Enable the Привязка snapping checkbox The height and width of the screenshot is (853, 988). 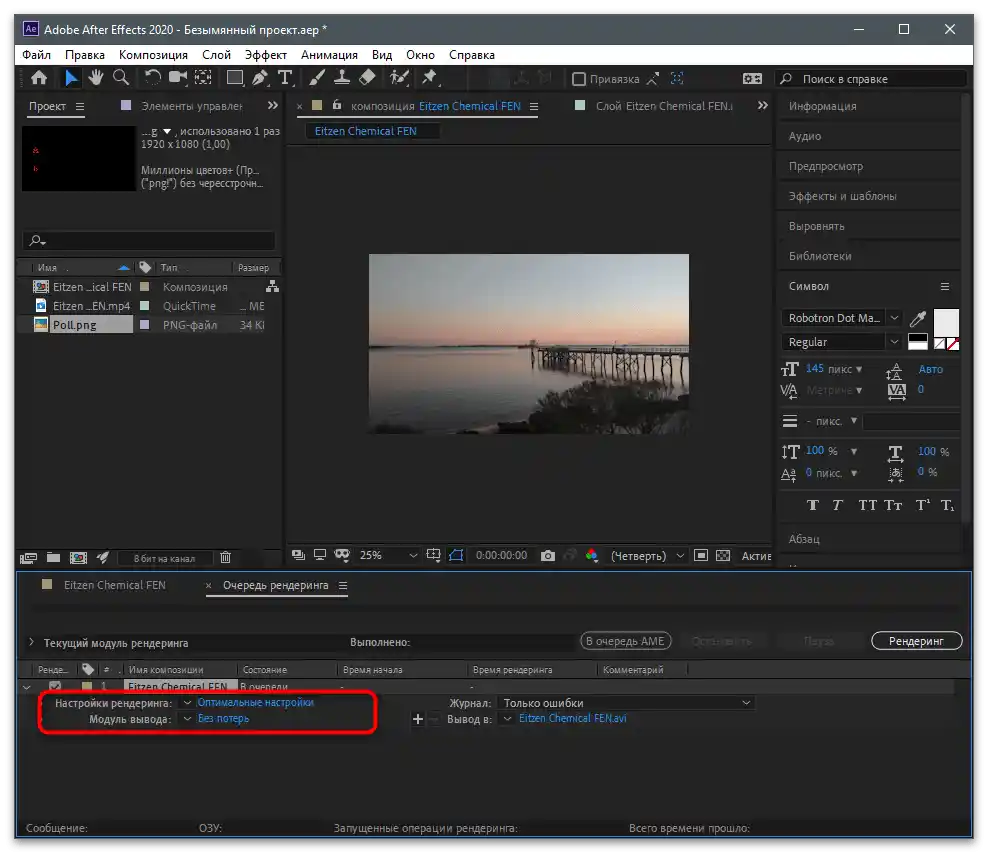tap(578, 79)
